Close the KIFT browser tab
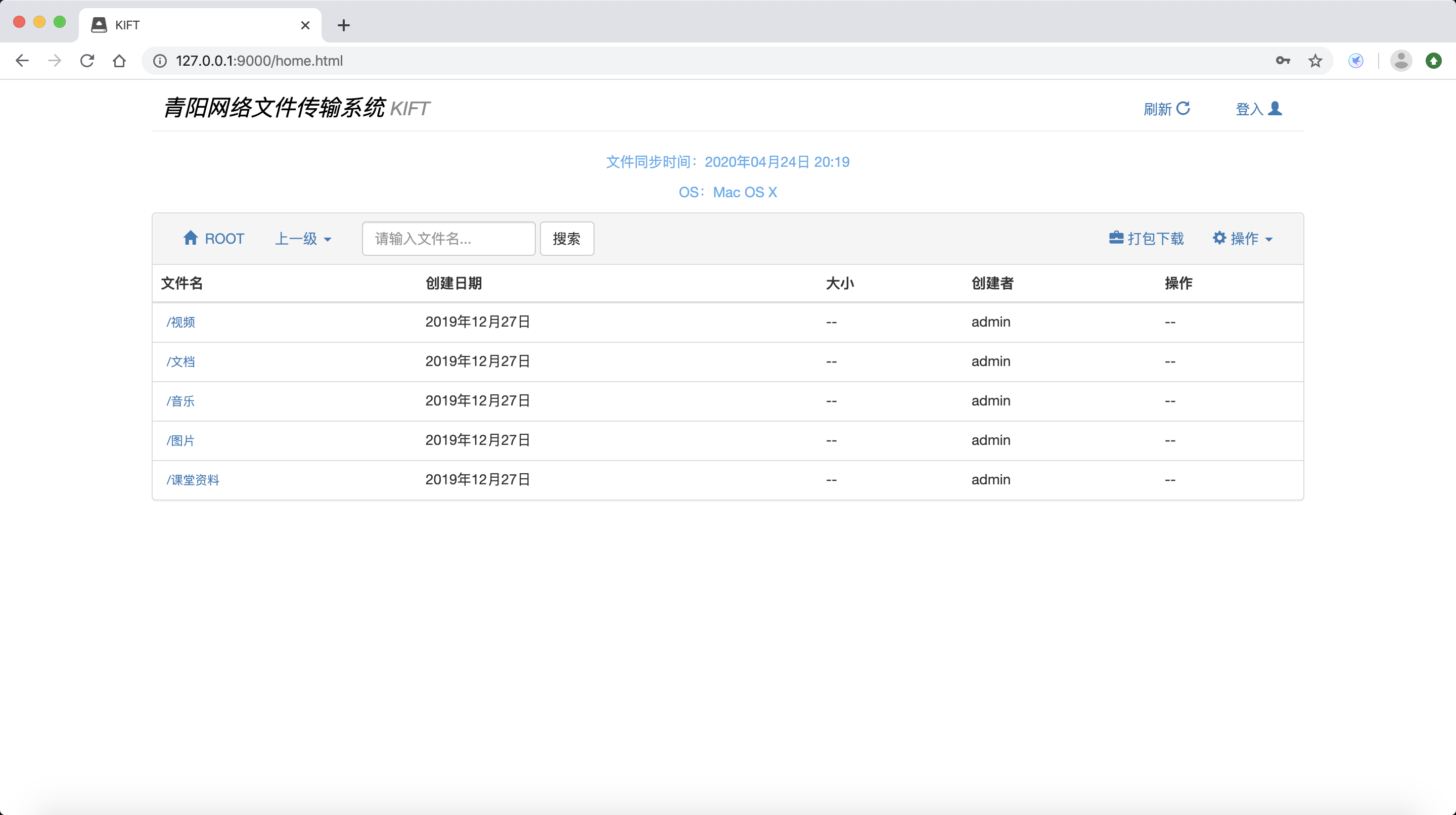Image resolution: width=1456 pixels, height=815 pixels. point(305,25)
